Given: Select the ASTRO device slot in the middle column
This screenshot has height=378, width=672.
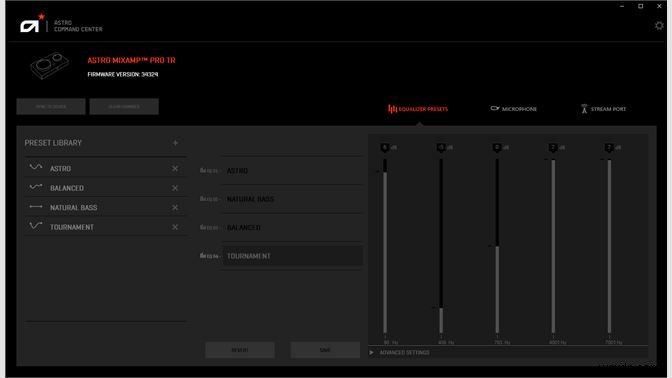Looking at the screenshot, I should tap(292, 171).
